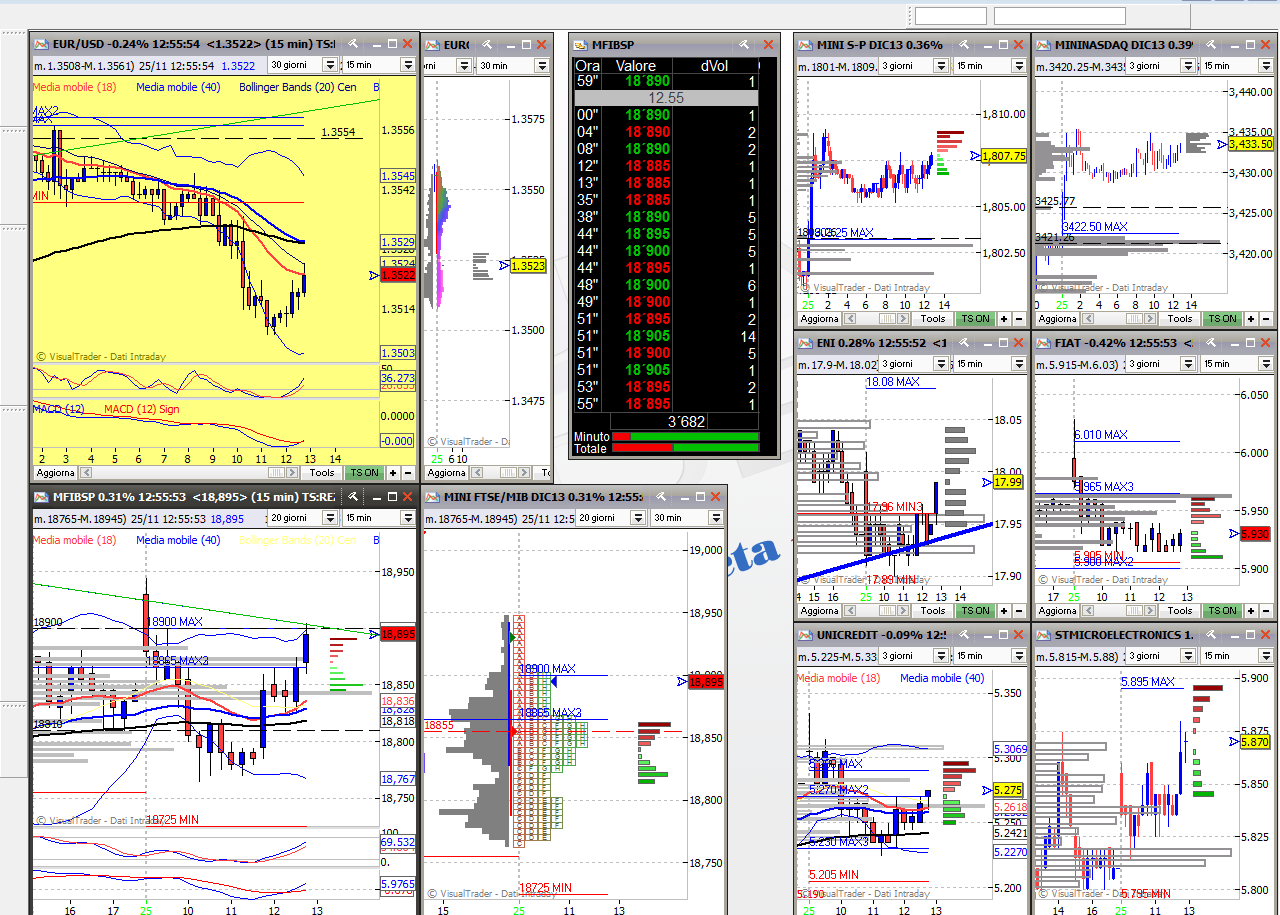Open Tools in the MINI S-P chart
Image resolution: width=1280 pixels, height=915 pixels.
pos(932,319)
